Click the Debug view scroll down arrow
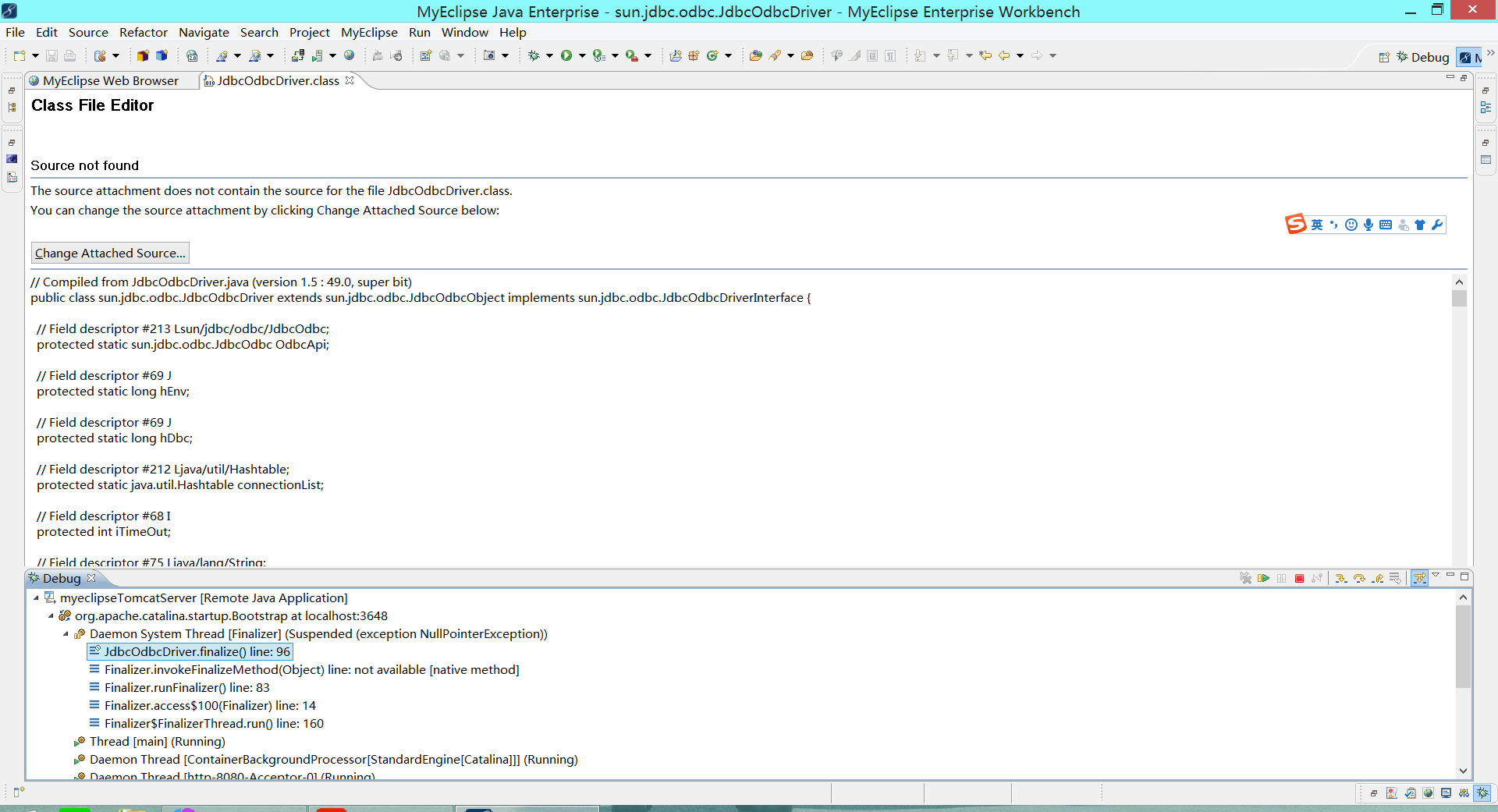1498x812 pixels. click(x=1463, y=771)
